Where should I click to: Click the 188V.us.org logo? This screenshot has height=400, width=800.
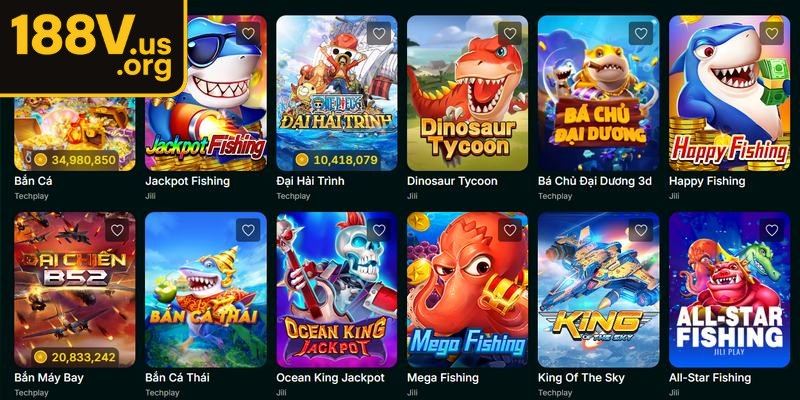(92, 47)
